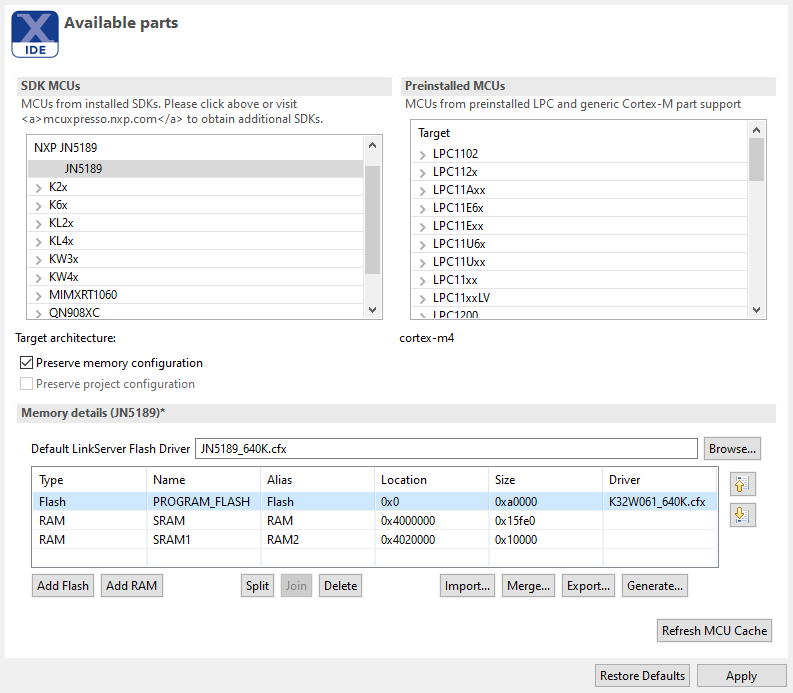
Task: Click the Generate... button
Action: [655, 586]
